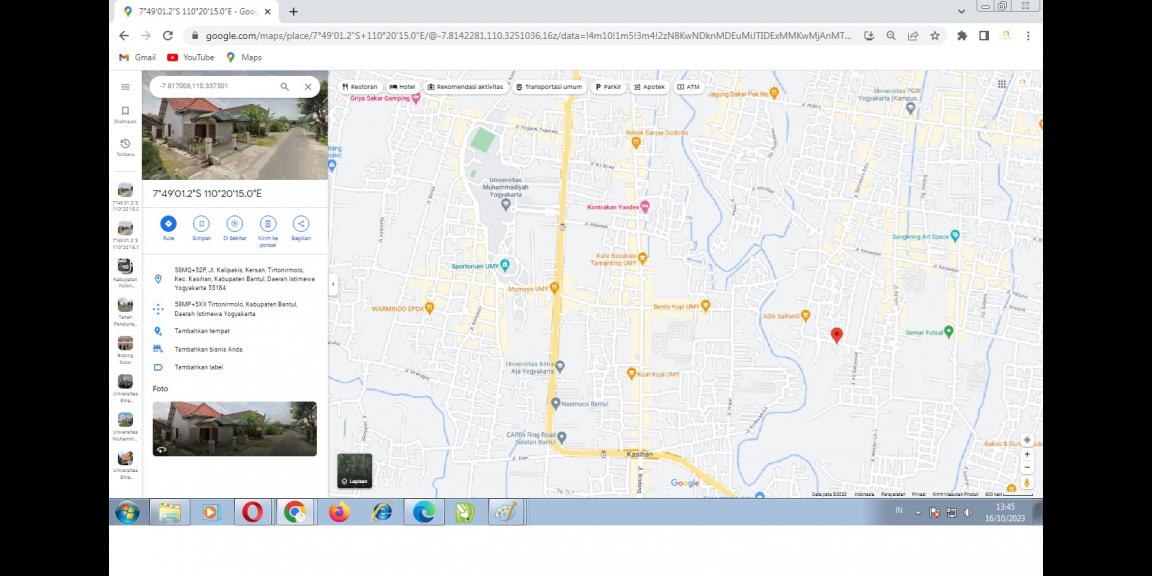Click the Tambahkan label icon
The image size is (1152, 576).
pos(157,367)
